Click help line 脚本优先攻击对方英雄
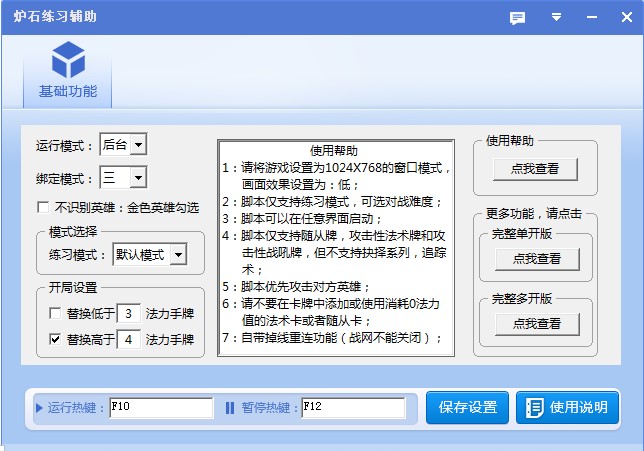This screenshot has height=451, width=644. [296, 287]
